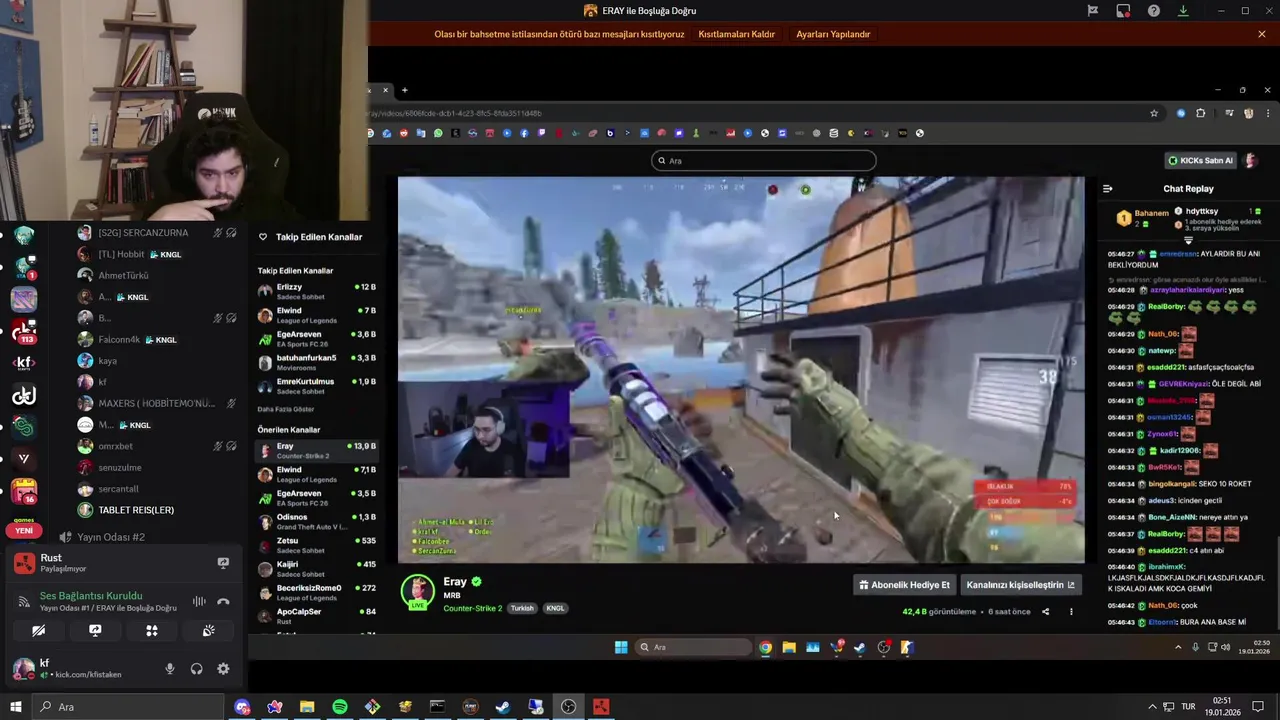Mute the Discord microphone
This screenshot has height=720, width=1280.
(x=170, y=669)
